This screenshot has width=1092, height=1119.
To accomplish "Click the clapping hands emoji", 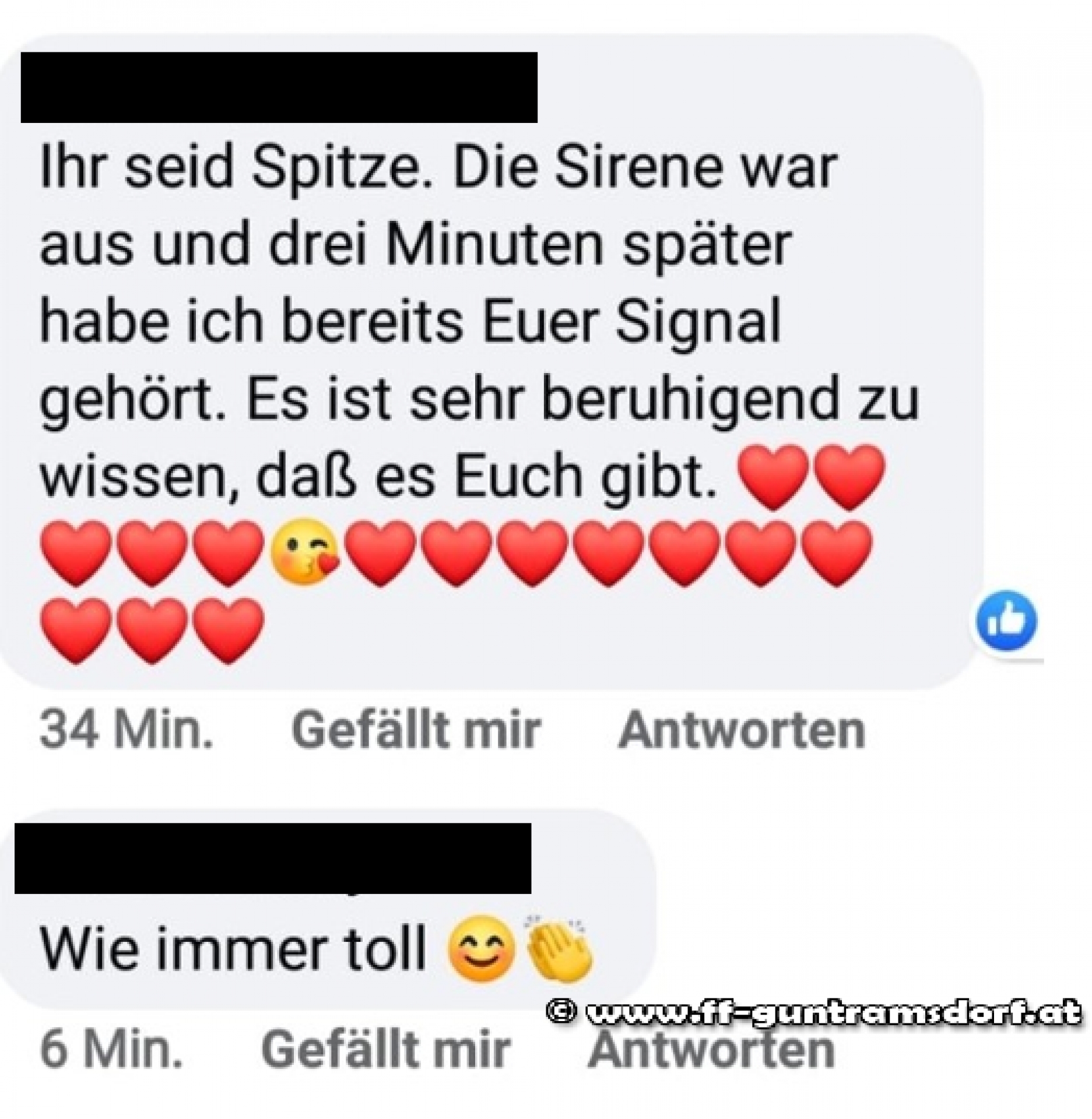I will coord(560,945).
